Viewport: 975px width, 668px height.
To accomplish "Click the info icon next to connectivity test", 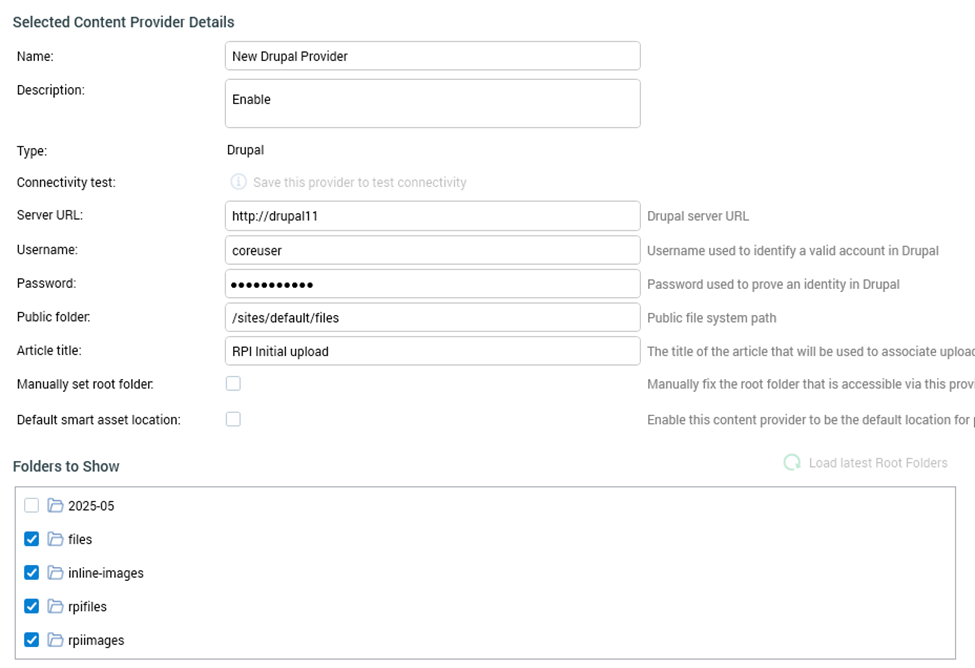I will pyautogui.click(x=238, y=182).
